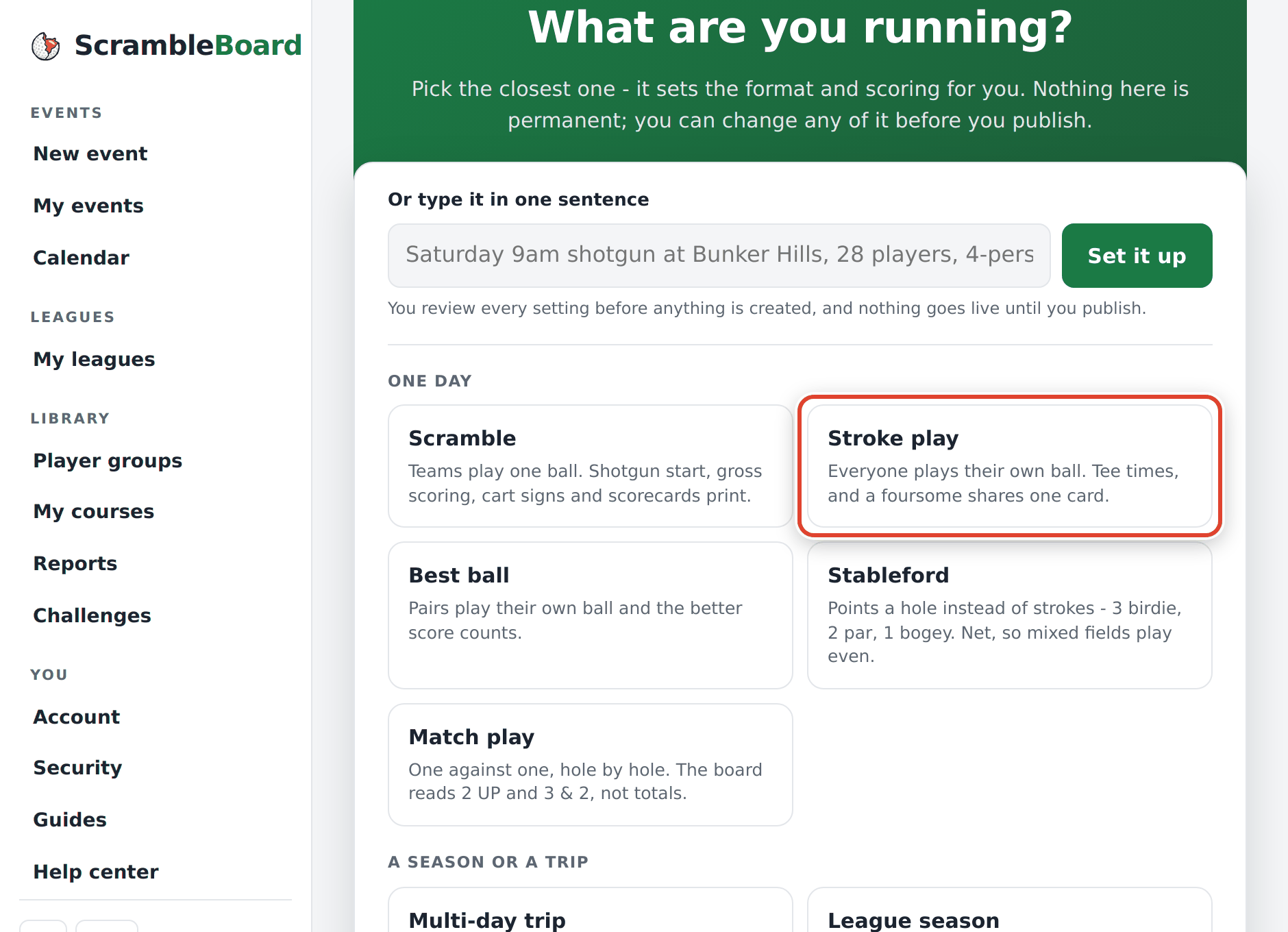Viewport: 1288px width, 932px height.
Task: Choose the Stableford format card
Action: [x=1010, y=615]
